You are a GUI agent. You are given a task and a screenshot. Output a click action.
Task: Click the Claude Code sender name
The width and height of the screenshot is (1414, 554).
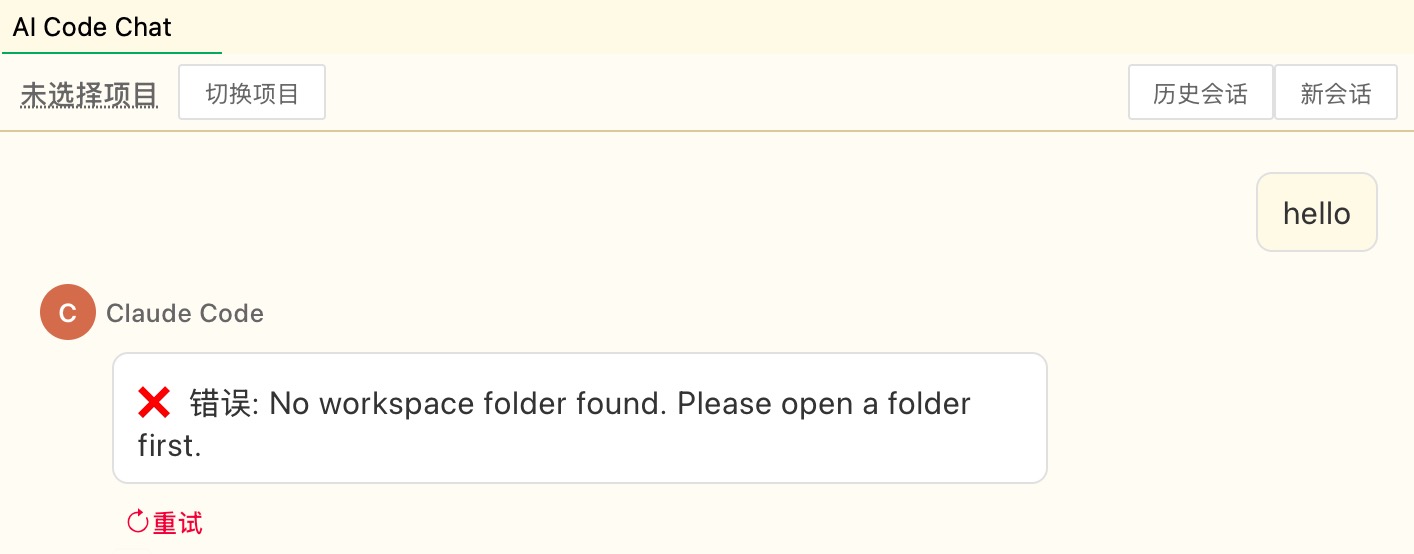click(185, 313)
